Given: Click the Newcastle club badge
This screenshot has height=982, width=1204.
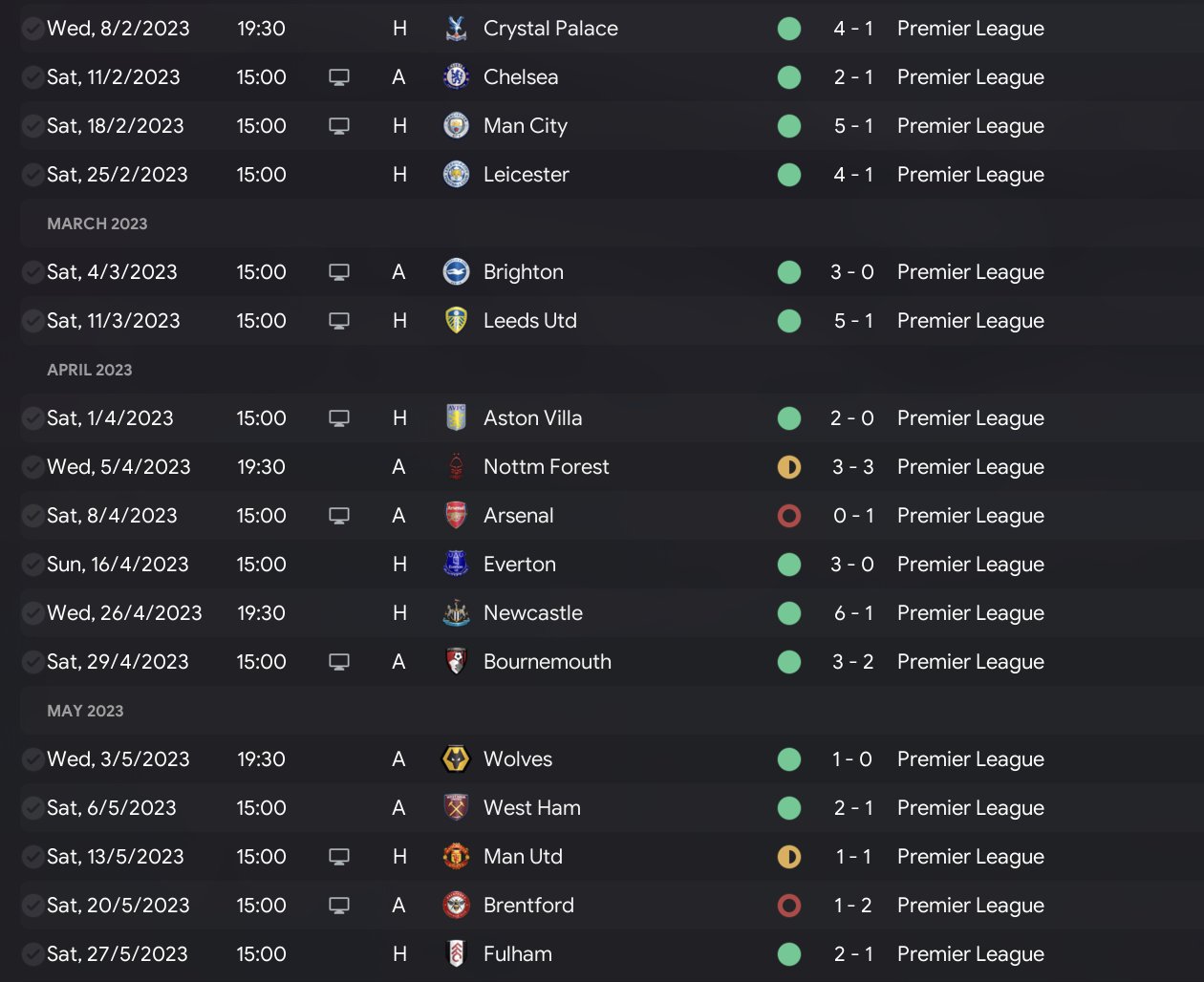Looking at the screenshot, I should (456, 613).
